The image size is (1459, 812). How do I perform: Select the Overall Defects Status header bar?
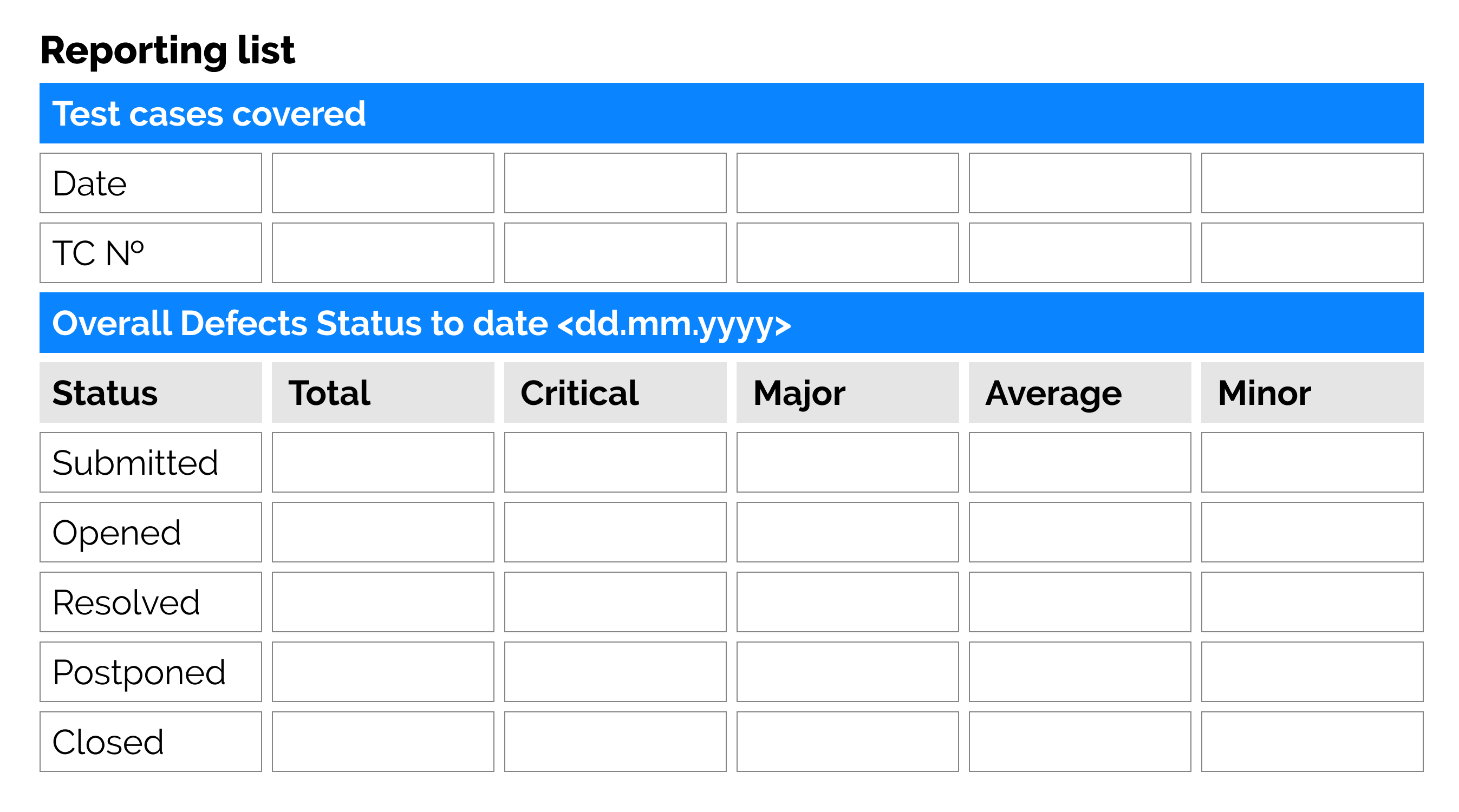(731, 323)
